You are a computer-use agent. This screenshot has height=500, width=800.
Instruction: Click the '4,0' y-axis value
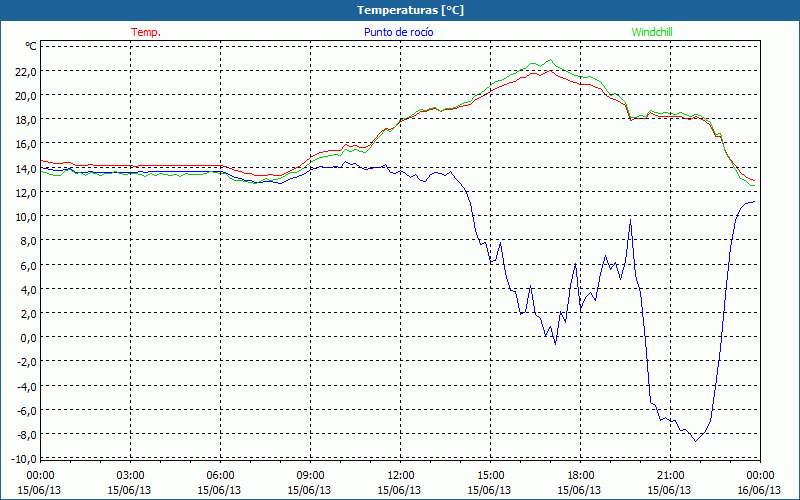[x=29, y=289]
